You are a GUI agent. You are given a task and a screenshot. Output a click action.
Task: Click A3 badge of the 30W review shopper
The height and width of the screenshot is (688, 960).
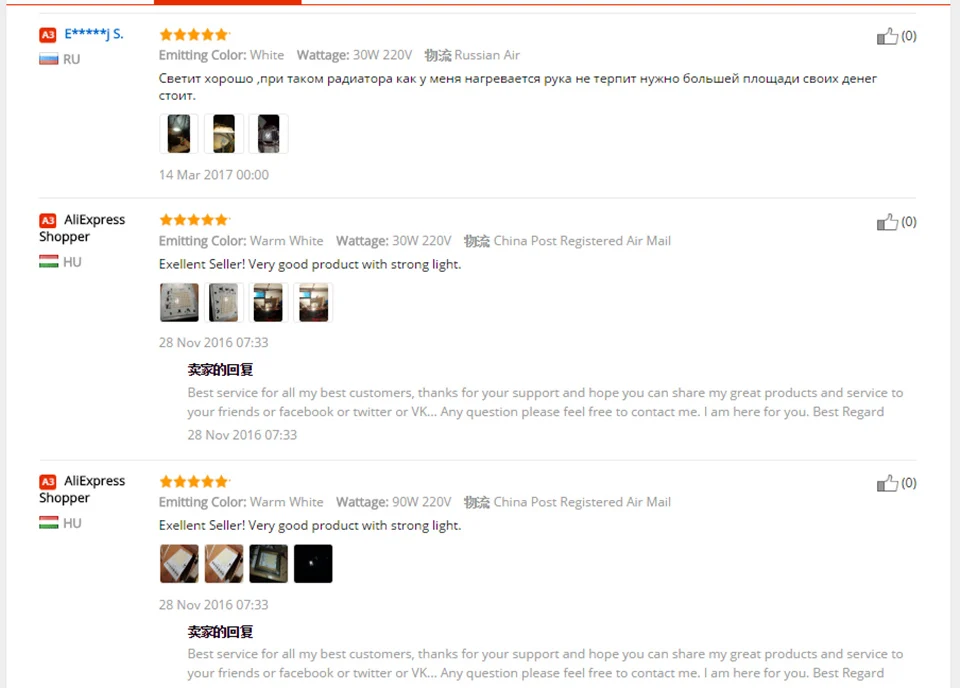(48, 220)
